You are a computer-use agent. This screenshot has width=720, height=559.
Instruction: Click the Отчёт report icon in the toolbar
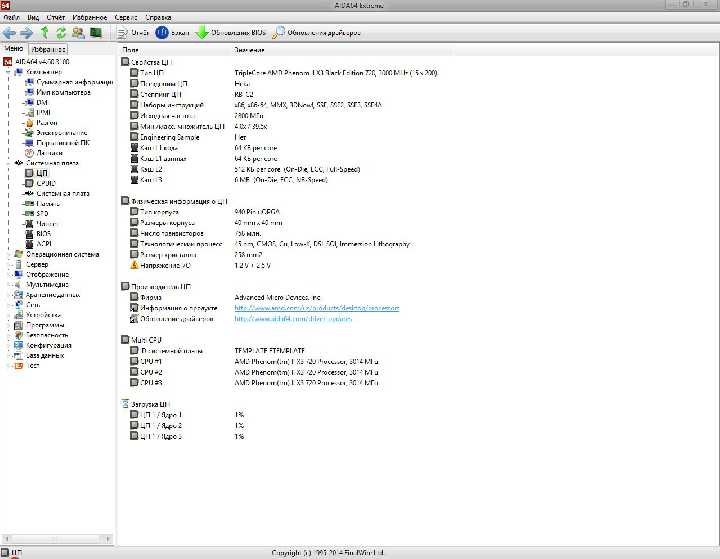pyautogui.click(x=132, y=33)
